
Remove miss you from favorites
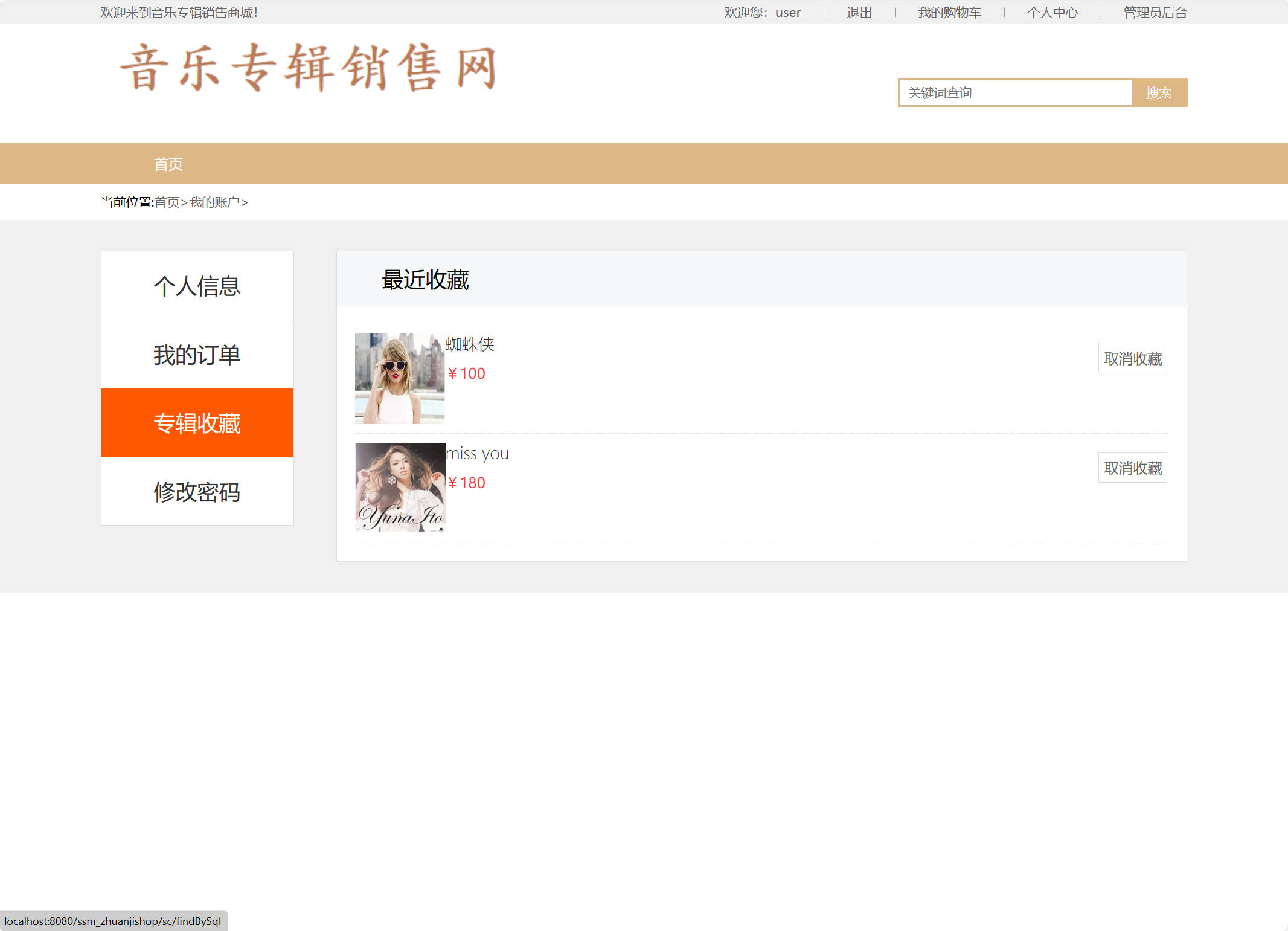tap(1132, 468)
